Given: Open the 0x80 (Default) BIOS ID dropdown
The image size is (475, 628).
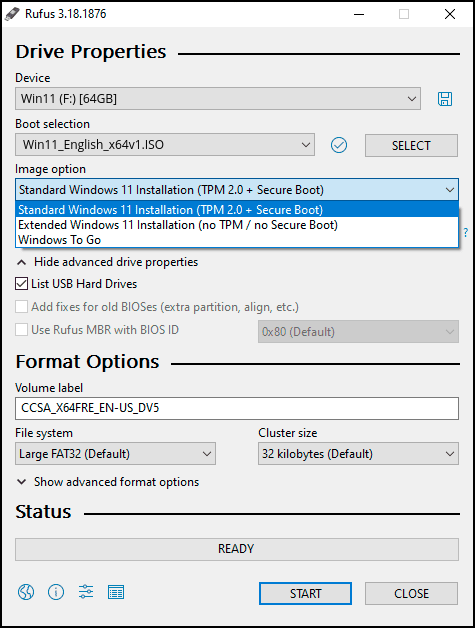Looking at the screenshot, I should click(x=358, y=332).
